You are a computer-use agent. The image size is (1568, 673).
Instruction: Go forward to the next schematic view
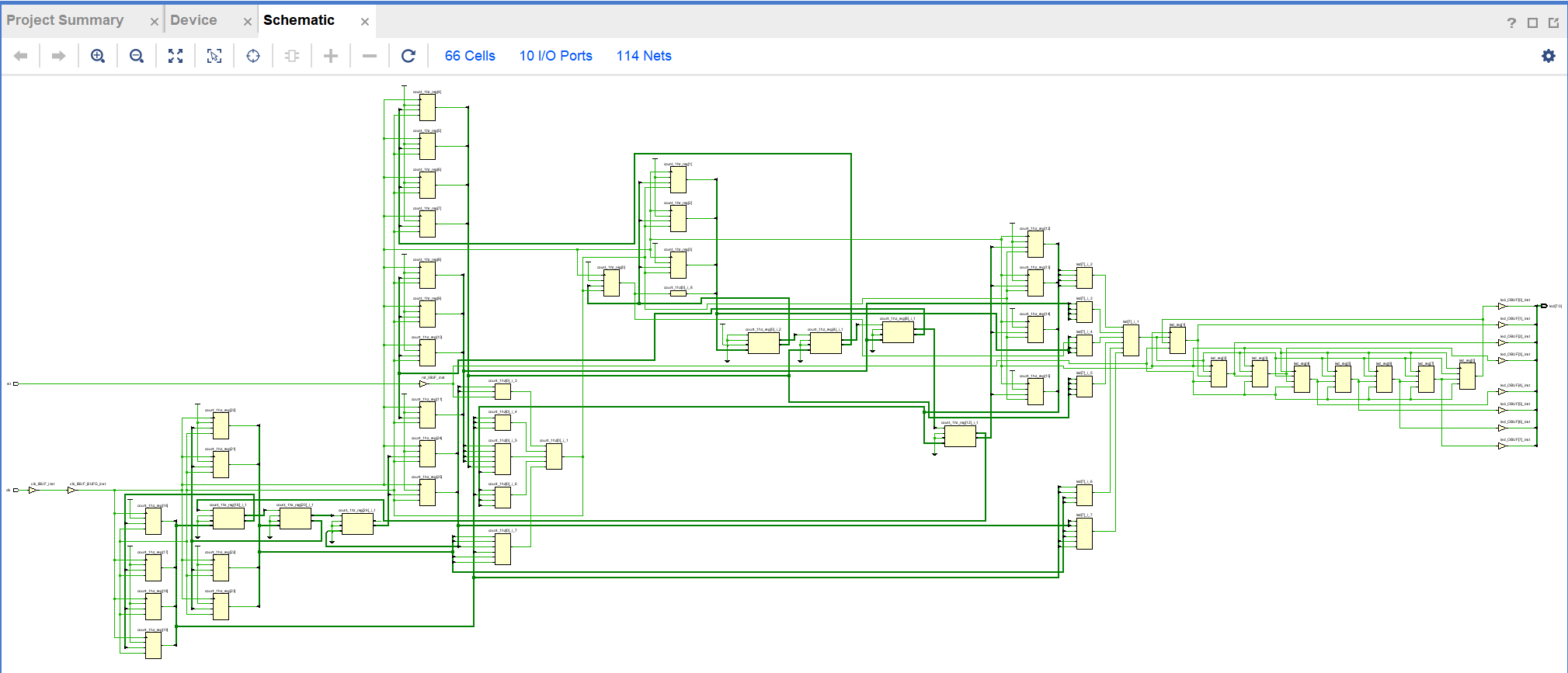[x=59, y=56]
